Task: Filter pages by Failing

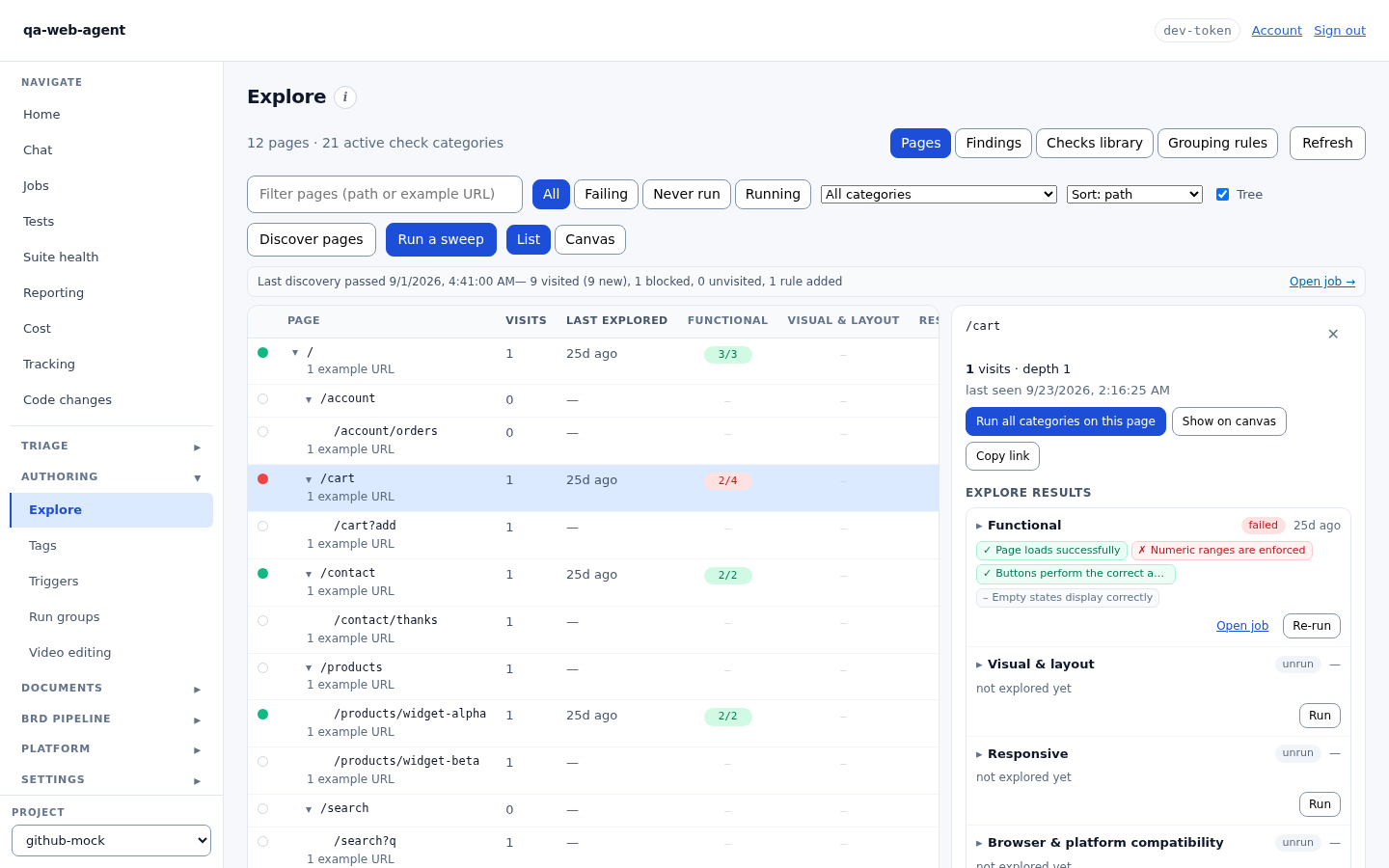Action: (x=606, y=194)
